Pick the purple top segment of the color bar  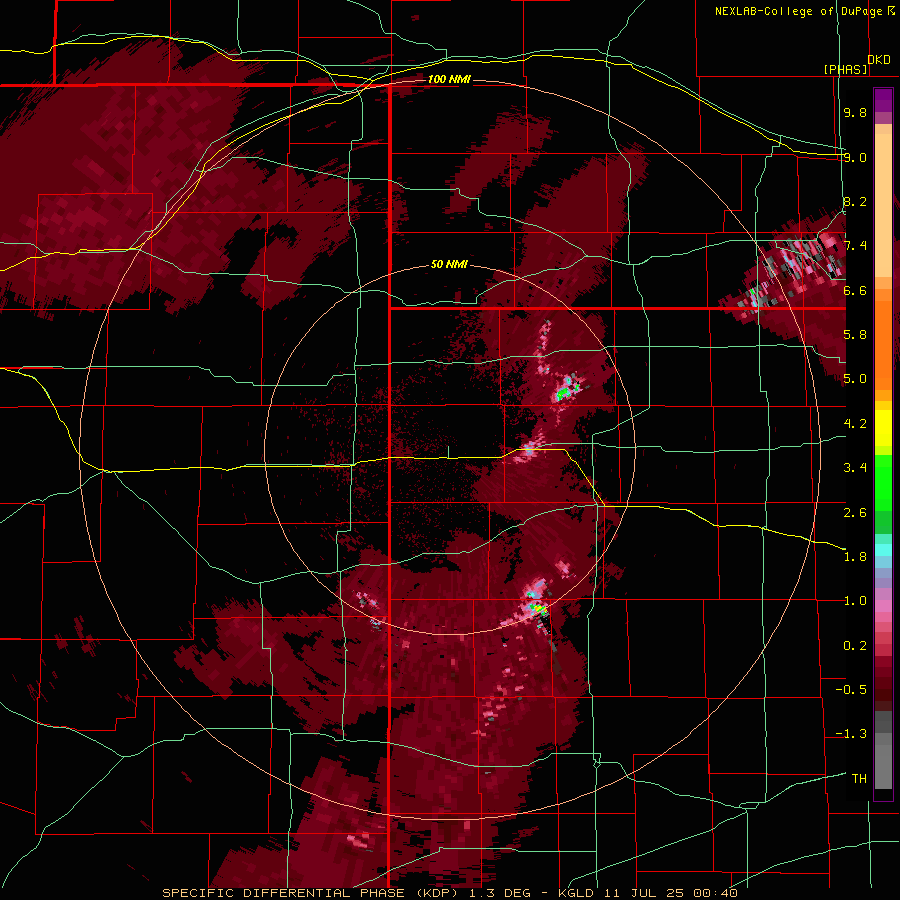coord(883,100)
